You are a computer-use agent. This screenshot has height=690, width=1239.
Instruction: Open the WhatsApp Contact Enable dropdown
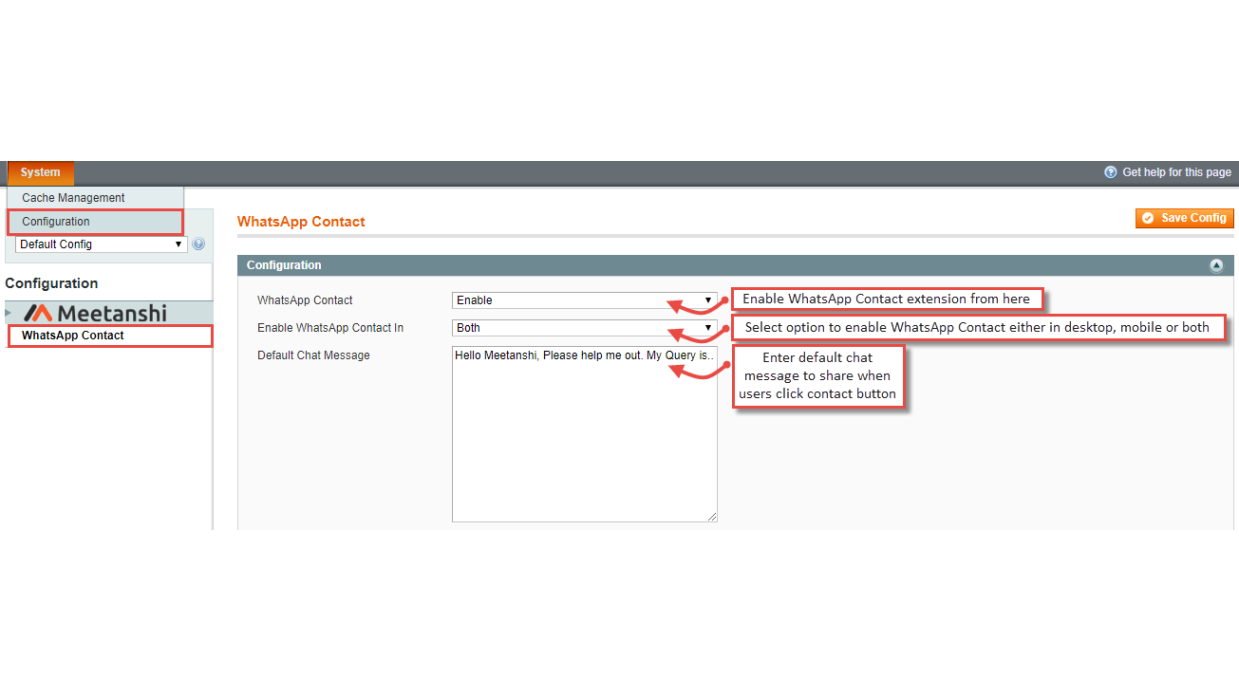point(584,300)
